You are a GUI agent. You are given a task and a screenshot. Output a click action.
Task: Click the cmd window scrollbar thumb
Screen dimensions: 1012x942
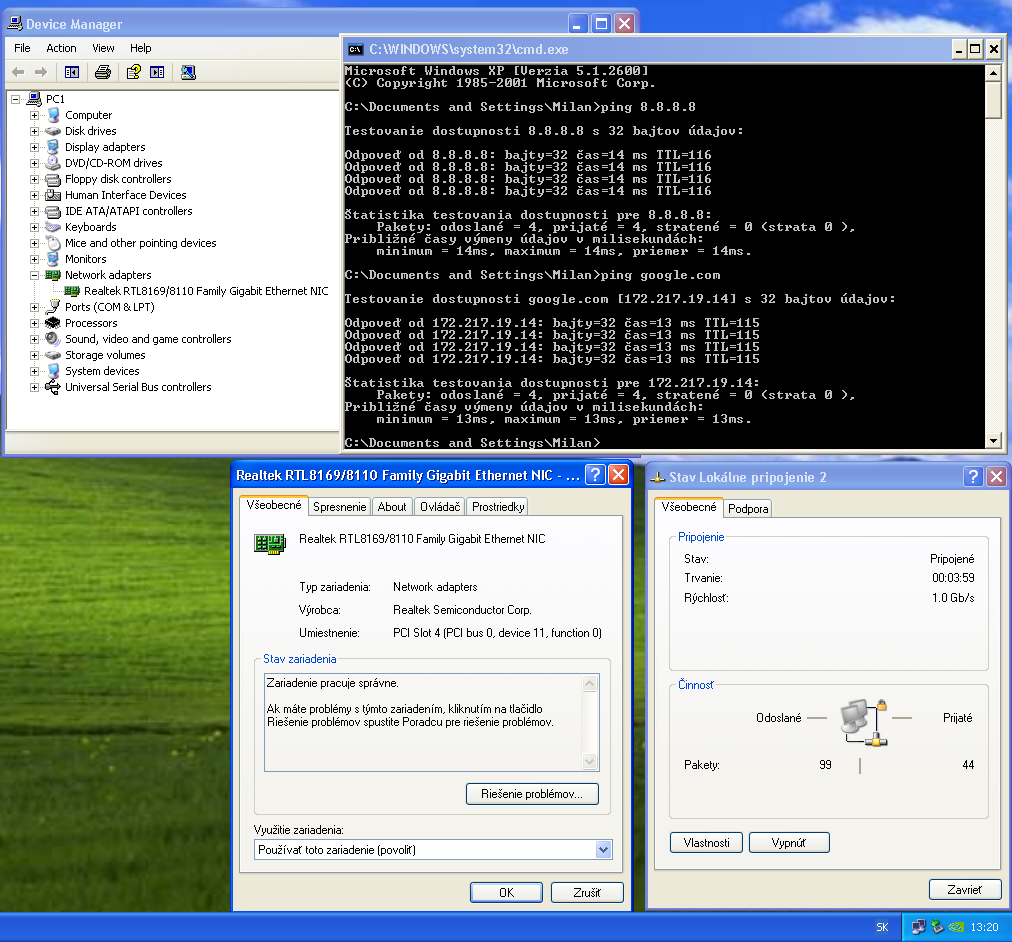pos(993,99)
